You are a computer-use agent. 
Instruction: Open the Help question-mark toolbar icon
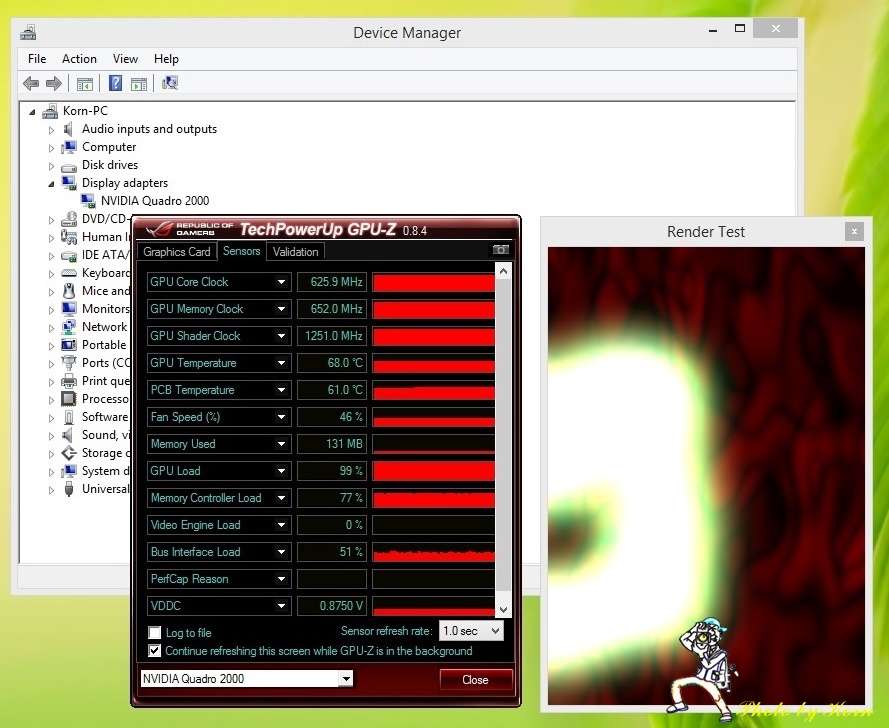tap(115, 83)
